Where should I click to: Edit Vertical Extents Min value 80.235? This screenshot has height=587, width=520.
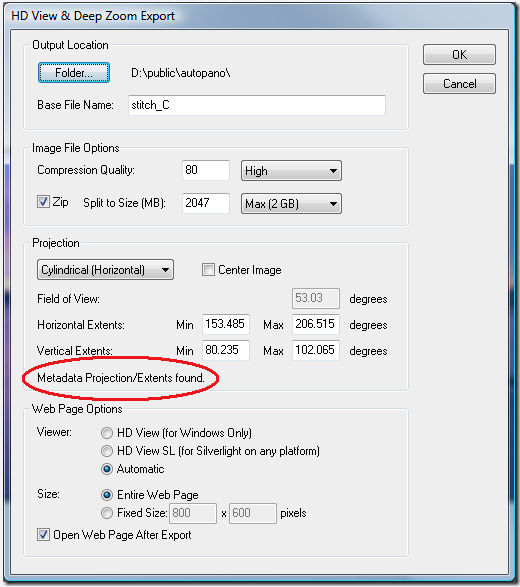[x=226, y=350]
